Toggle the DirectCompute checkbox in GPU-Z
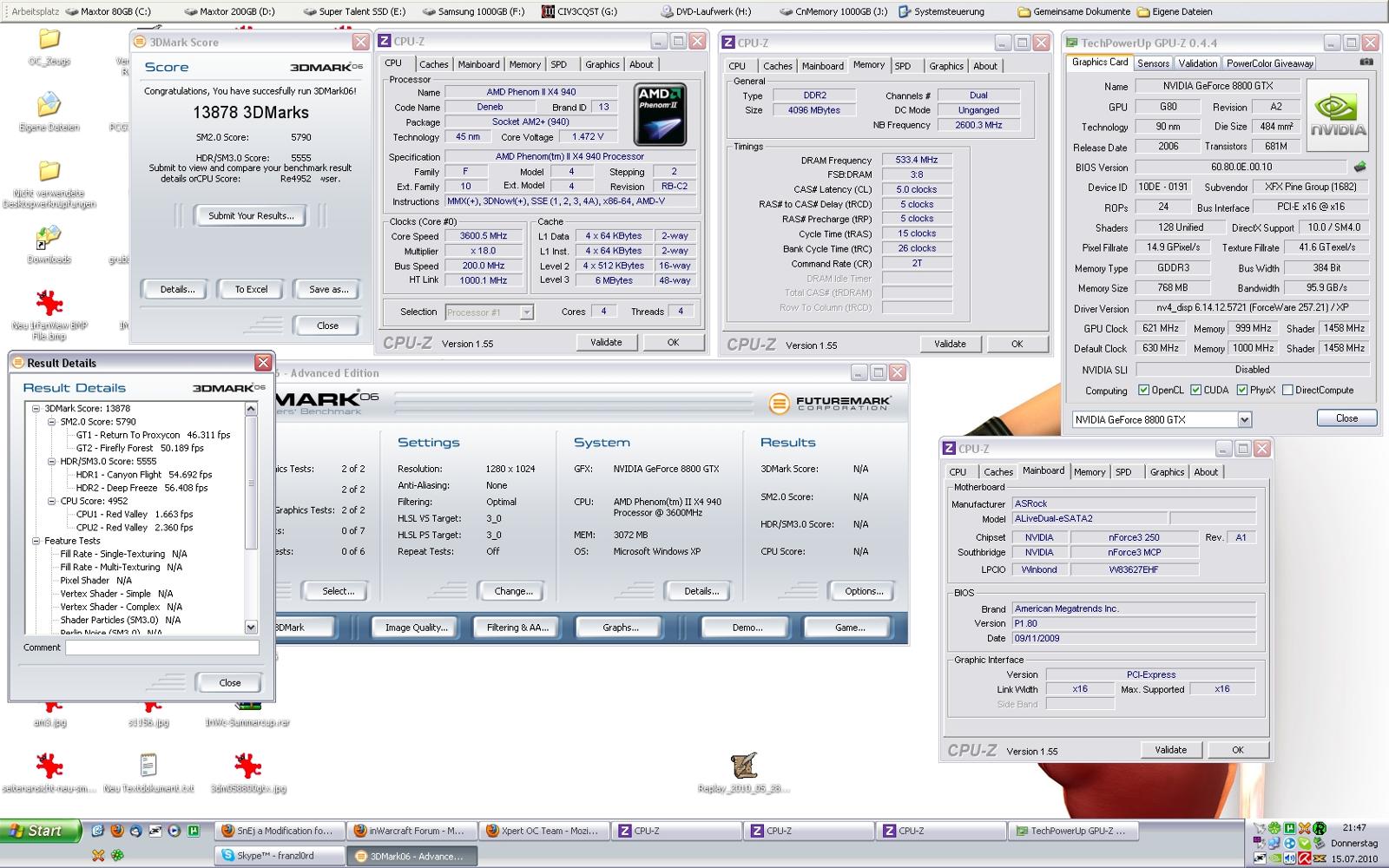The height and width of the screenshot is (868, 1389). pos(1287,391)
